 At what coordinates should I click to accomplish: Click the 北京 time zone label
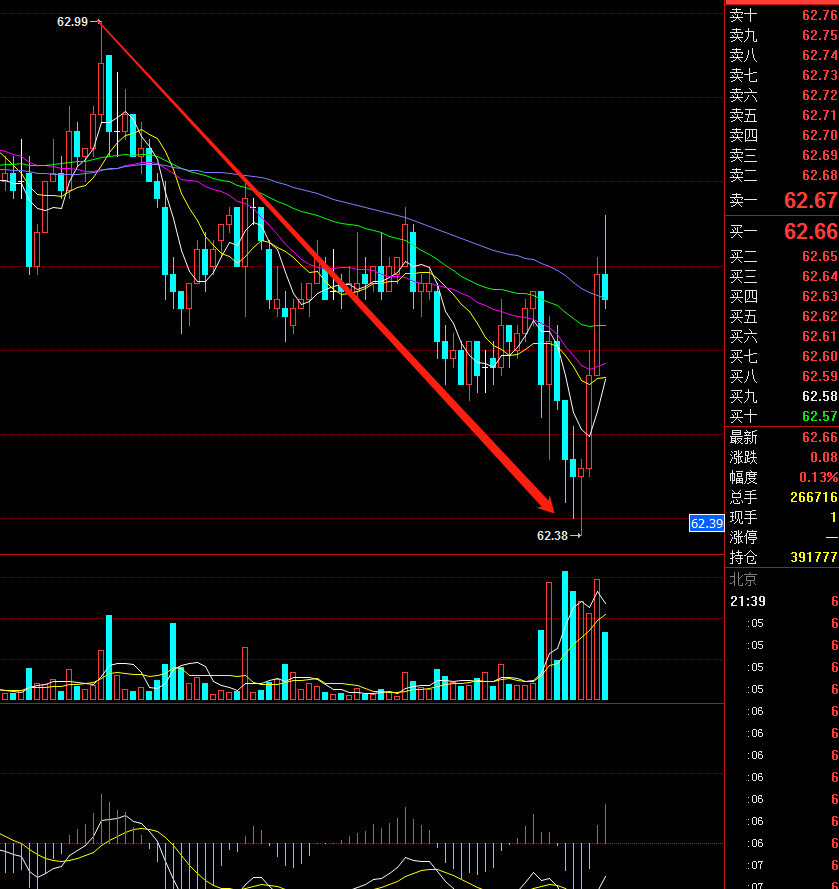(x=743, y=579)
